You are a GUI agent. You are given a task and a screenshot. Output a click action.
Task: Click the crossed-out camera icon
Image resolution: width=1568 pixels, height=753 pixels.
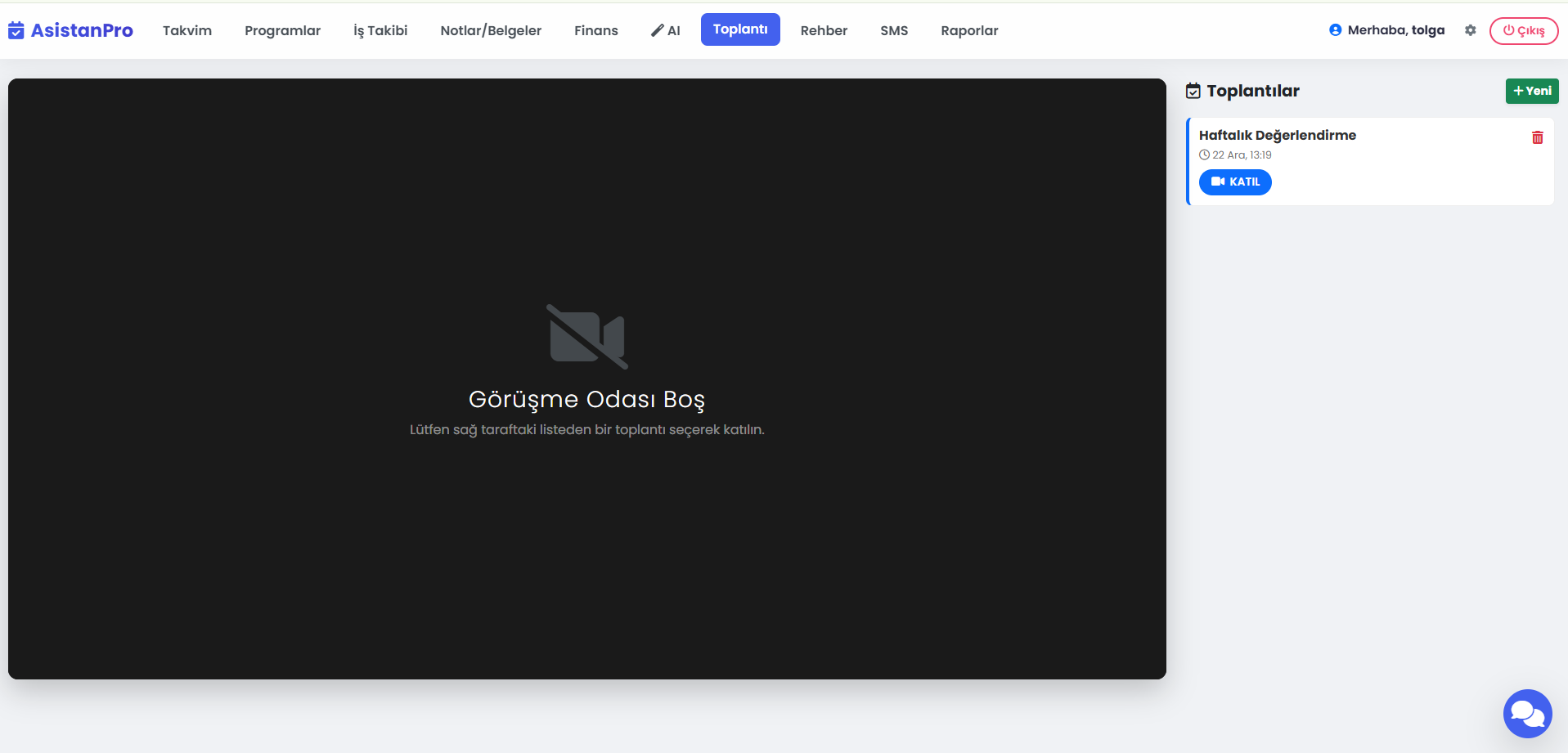pos(586,337)
